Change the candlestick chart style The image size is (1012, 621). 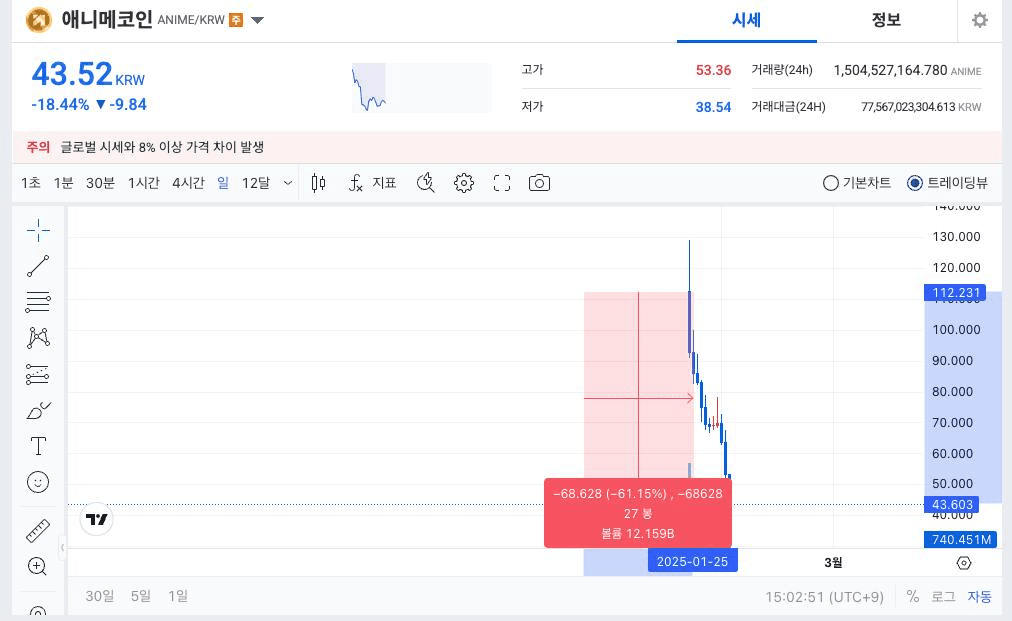point(318,183)
